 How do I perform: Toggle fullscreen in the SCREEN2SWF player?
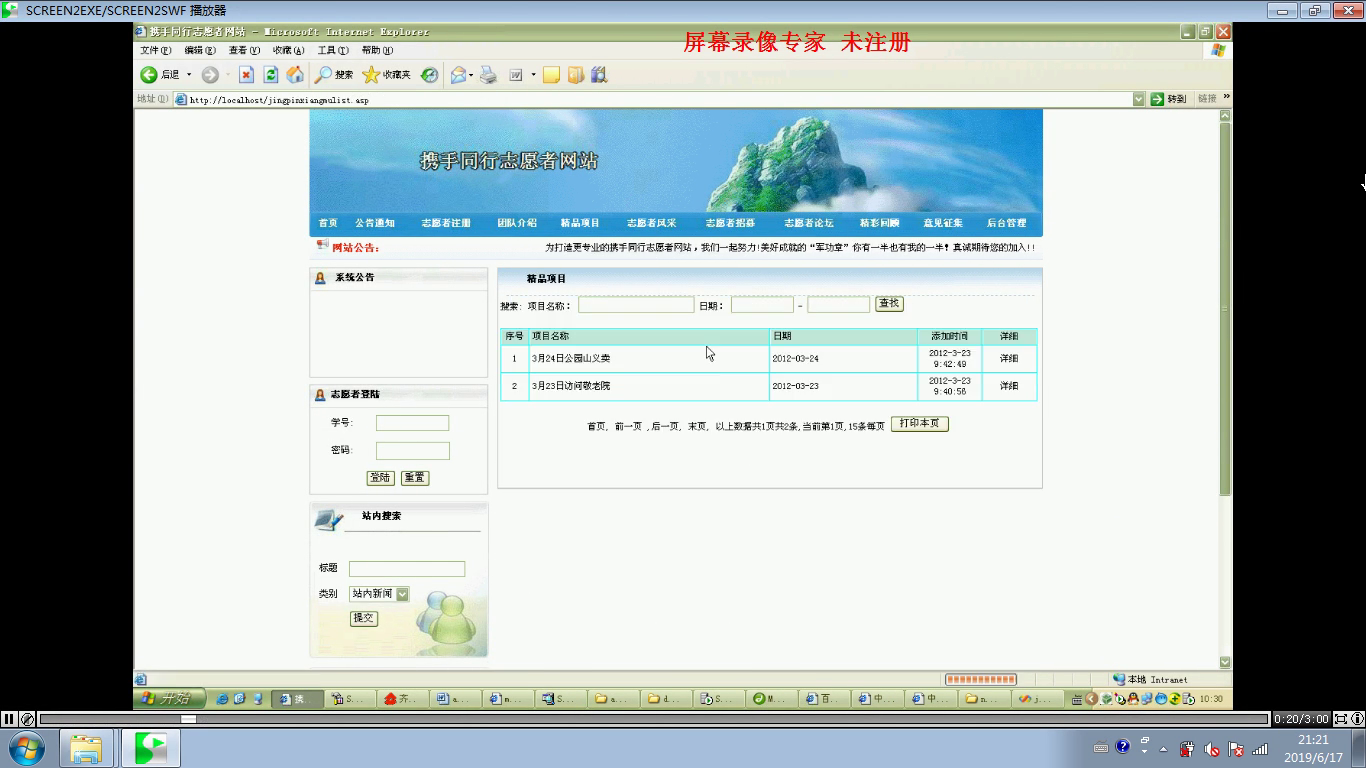point(1341,718)
